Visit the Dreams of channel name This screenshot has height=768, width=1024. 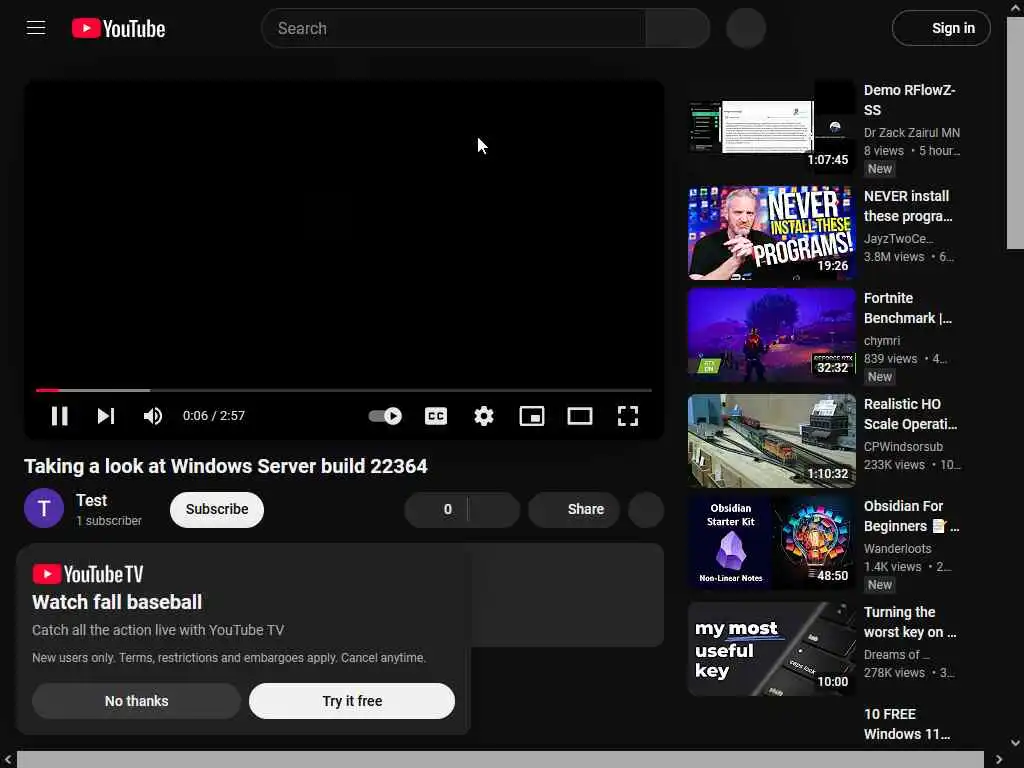point(897,654)
